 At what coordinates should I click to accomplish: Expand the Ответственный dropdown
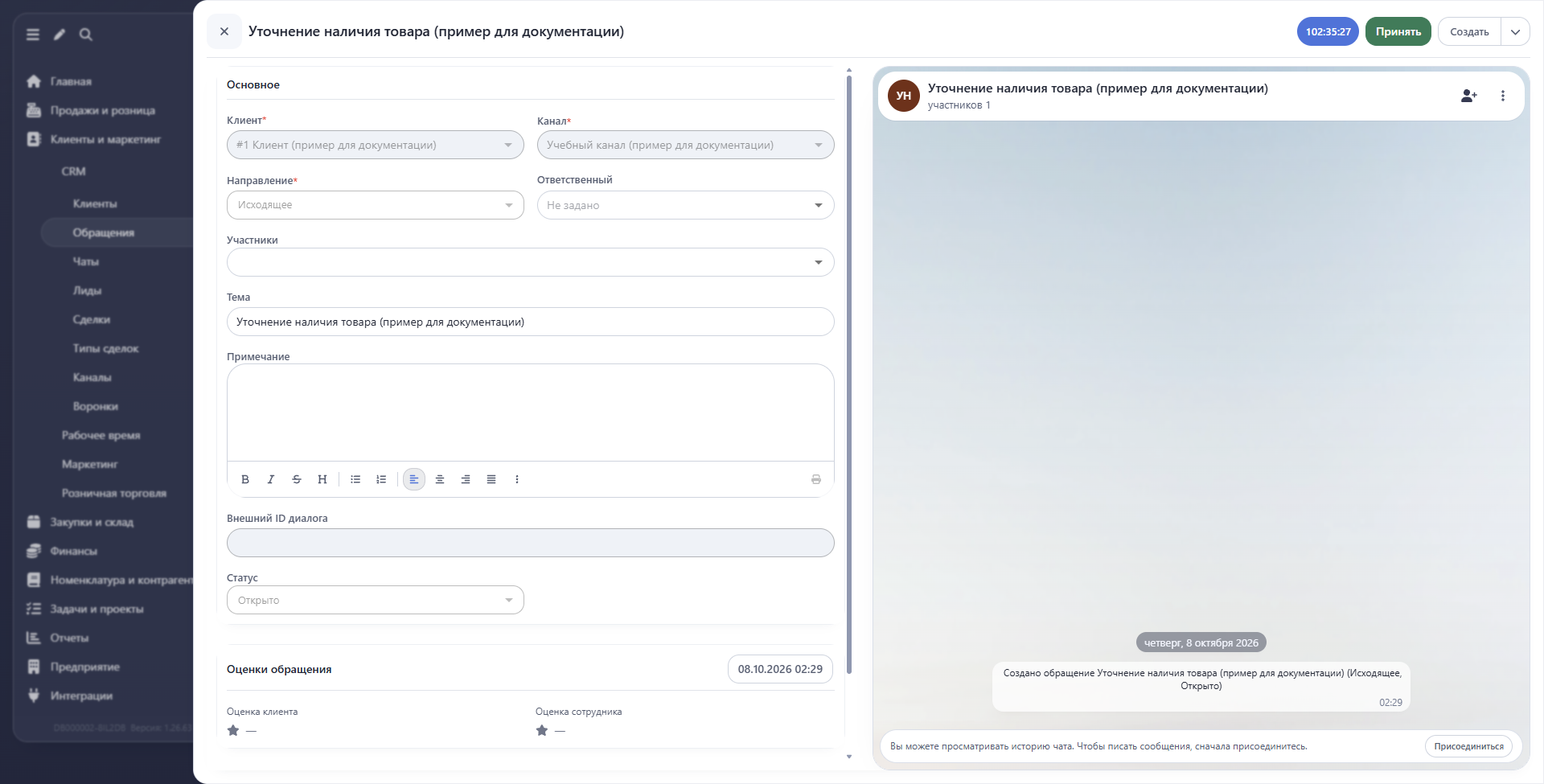point(686,205)
